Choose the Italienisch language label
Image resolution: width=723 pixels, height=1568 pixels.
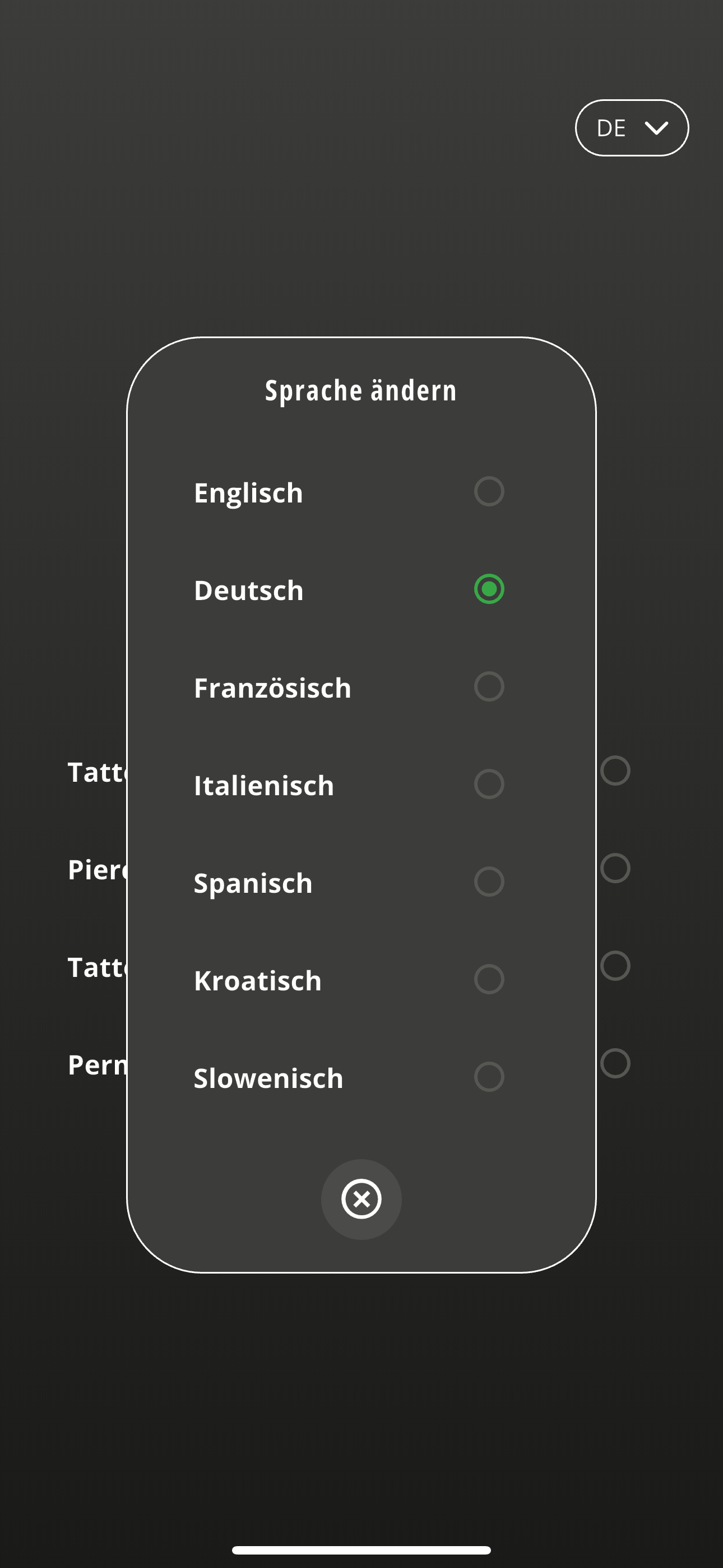click(263, 786)
